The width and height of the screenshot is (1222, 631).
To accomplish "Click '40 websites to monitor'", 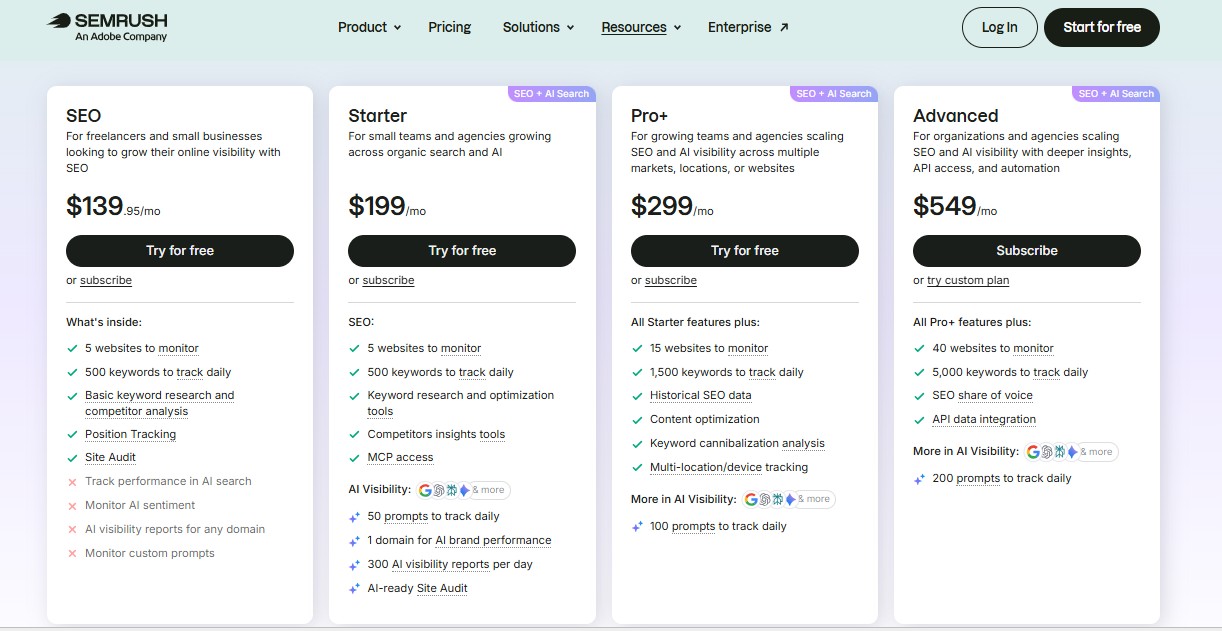I will [993, 348].
